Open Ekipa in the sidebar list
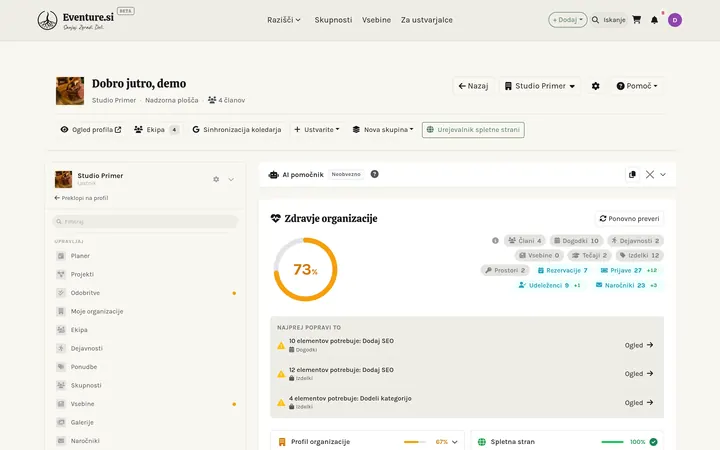720x450 pixels. click(x=145, y=330)
